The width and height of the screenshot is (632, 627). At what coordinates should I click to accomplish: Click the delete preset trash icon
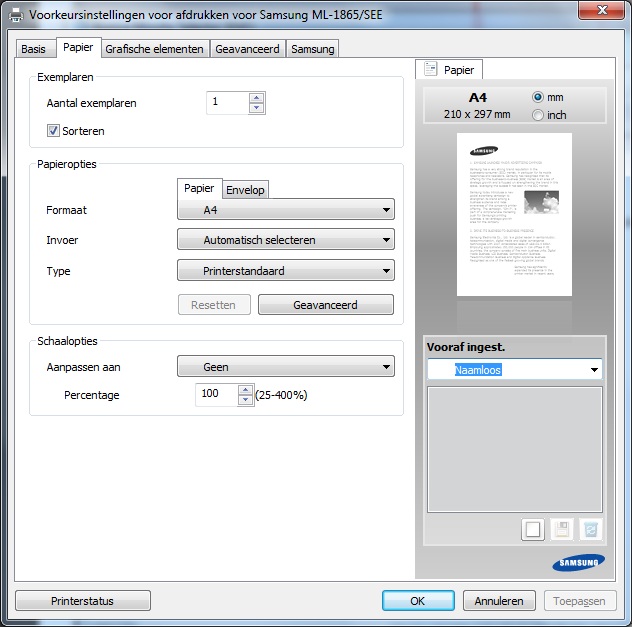(590, 530)
